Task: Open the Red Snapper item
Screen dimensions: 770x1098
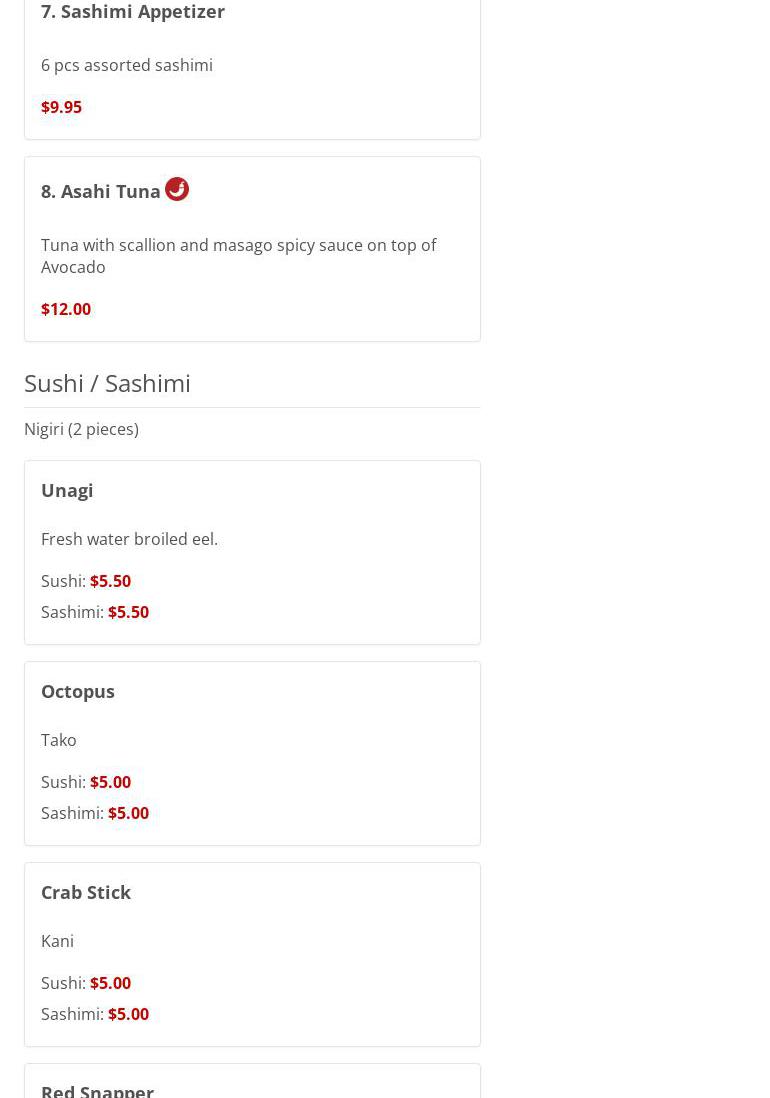Action: click(x=97, y=1089)
